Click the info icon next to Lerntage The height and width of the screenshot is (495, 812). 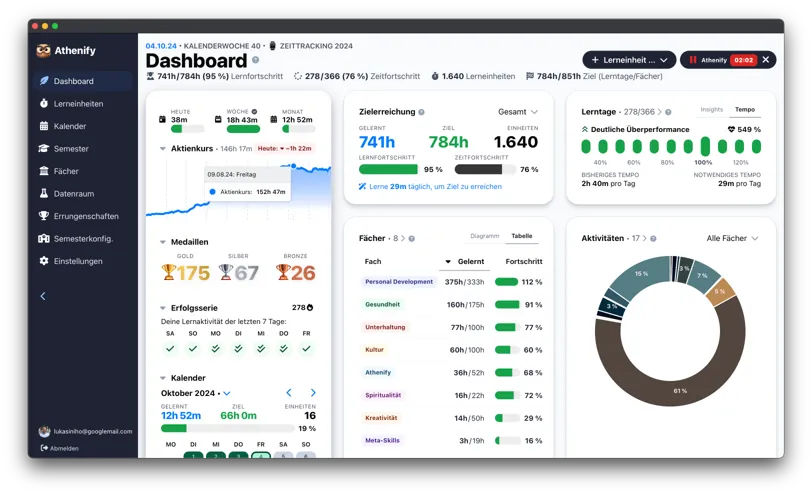click(x=668, y=112)
